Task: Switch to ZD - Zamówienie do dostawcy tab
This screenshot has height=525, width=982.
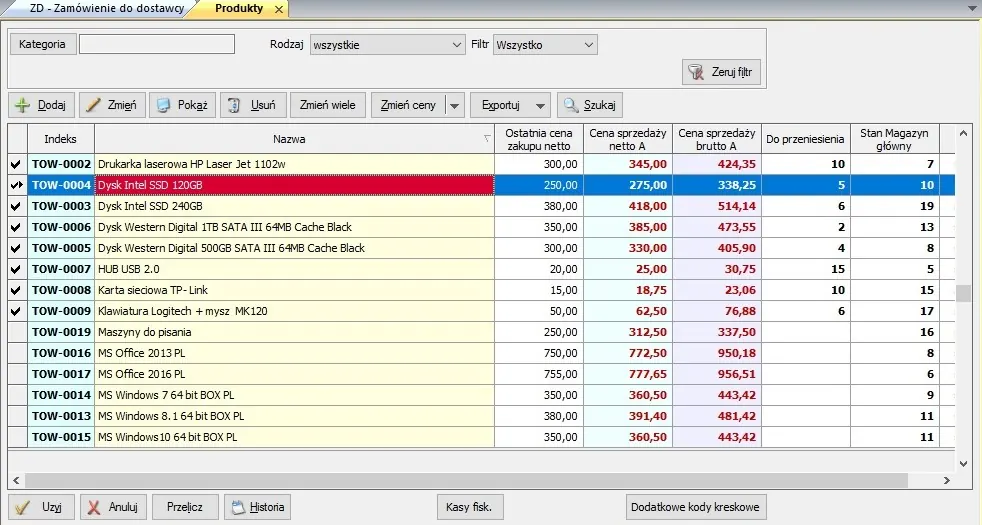Action: pyautogui.click(x=106, y=8)
